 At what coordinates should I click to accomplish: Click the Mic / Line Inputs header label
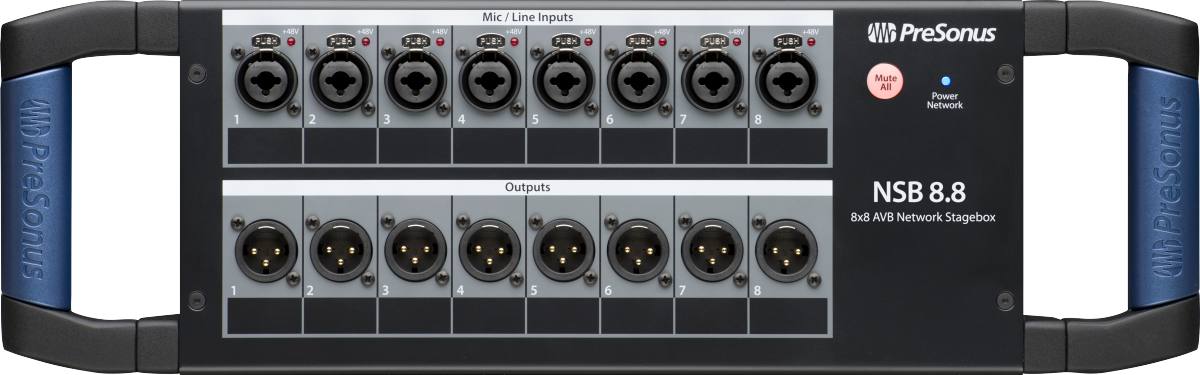[x=528, y=17]
